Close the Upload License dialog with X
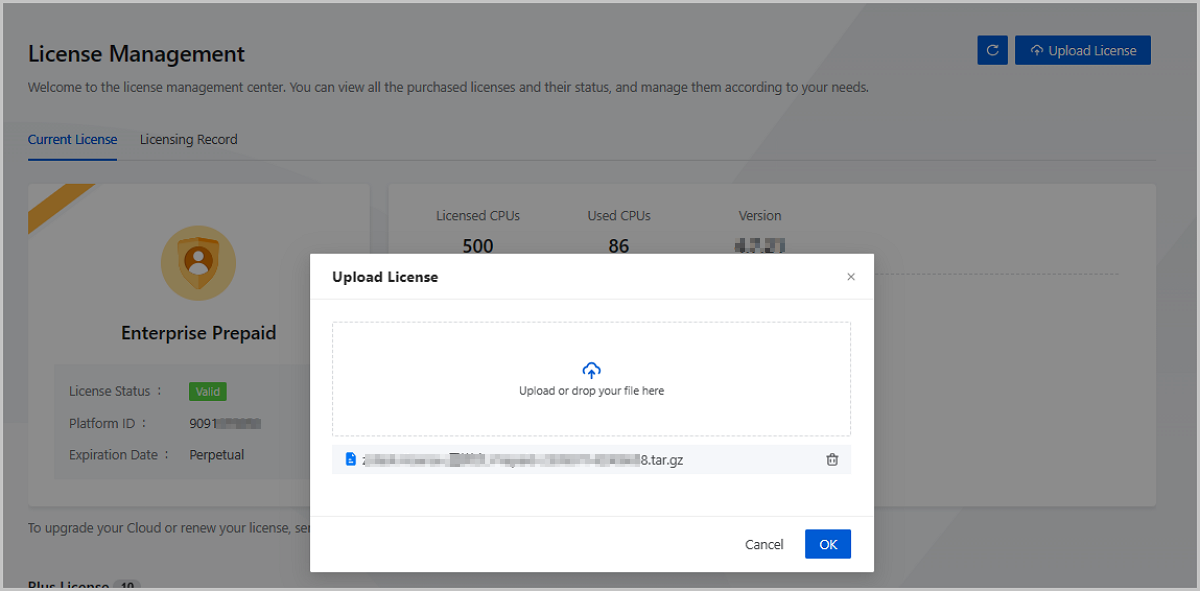1200x591 pixels. pyautogui.click(x=851, y=277)
